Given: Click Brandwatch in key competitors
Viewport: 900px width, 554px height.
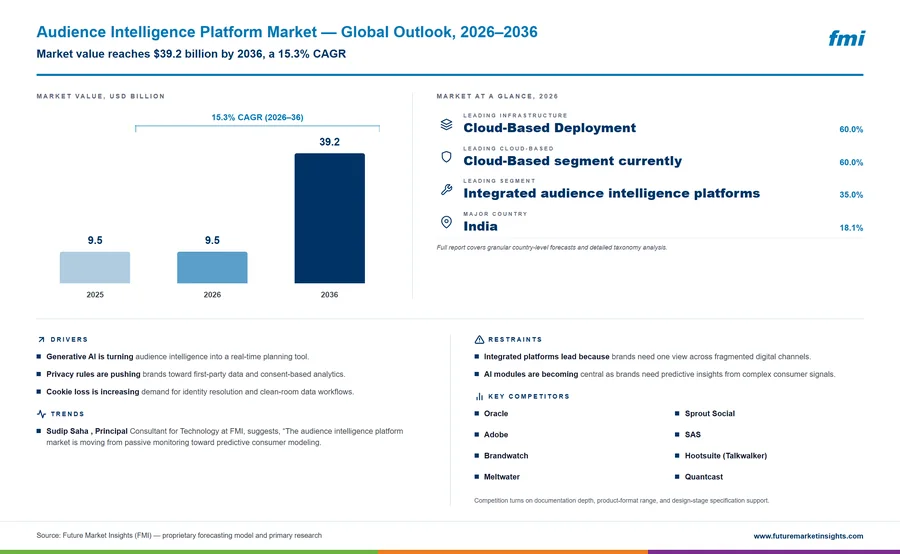Looking at the screenshot, I should [506, 456].
